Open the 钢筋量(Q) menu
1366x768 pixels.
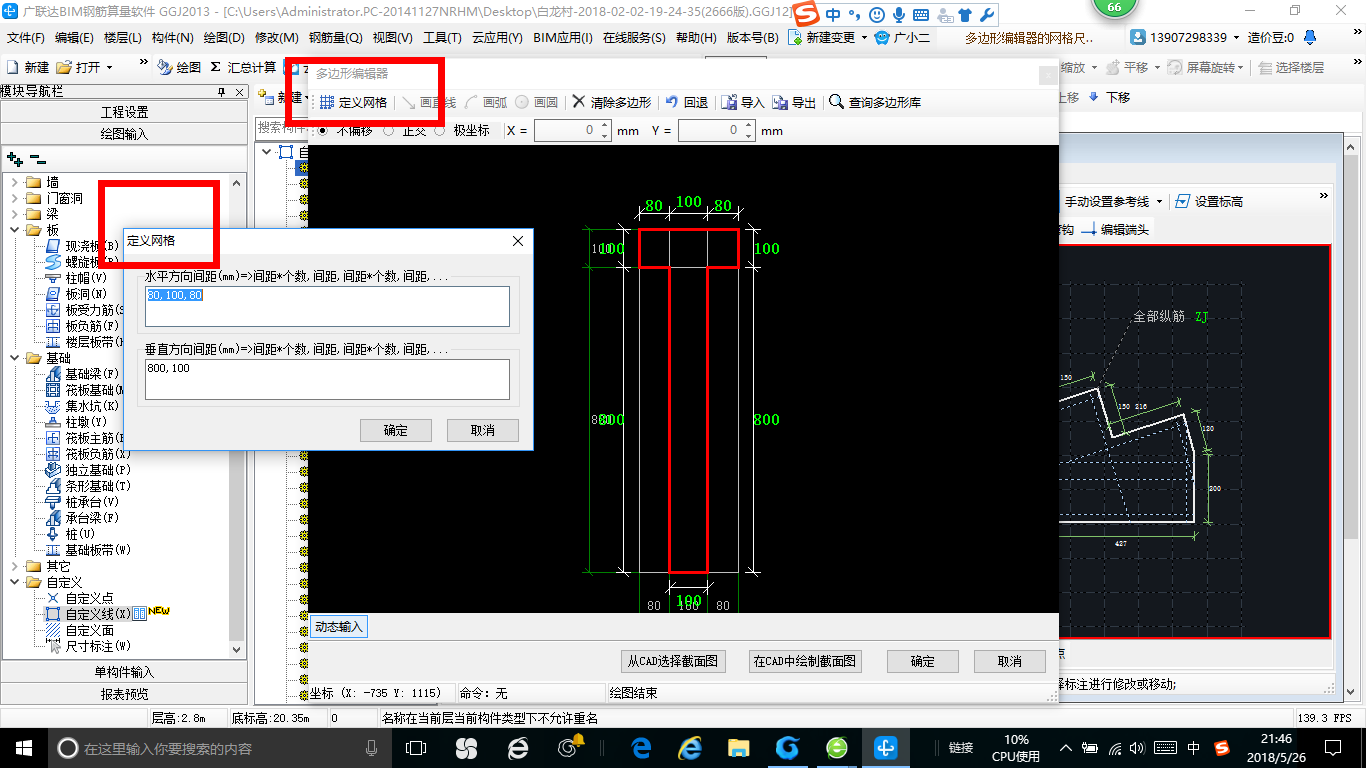[x=335, y=38]
